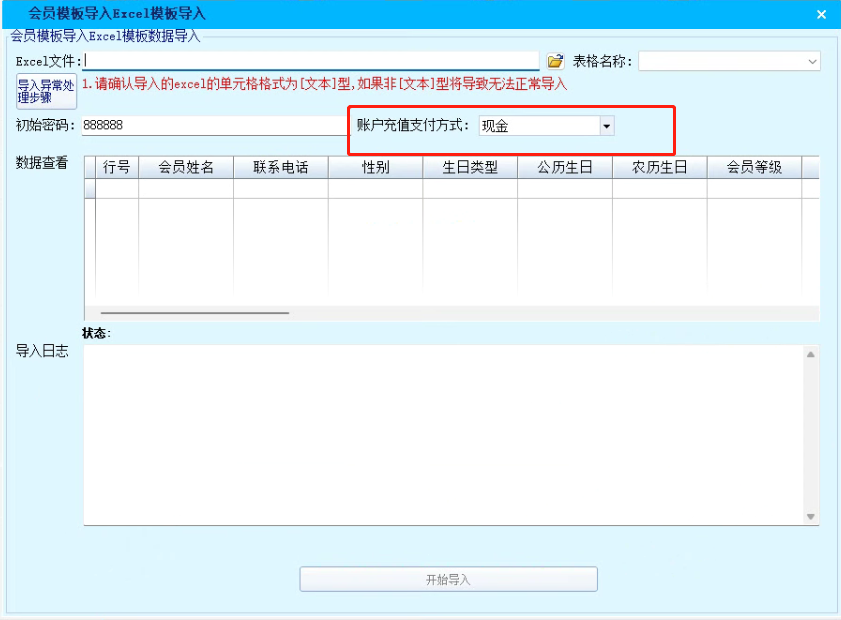Viewport: 841px width, 620px height.
Task: Click into the Excel文件 path field
Action: click(311, 61)
